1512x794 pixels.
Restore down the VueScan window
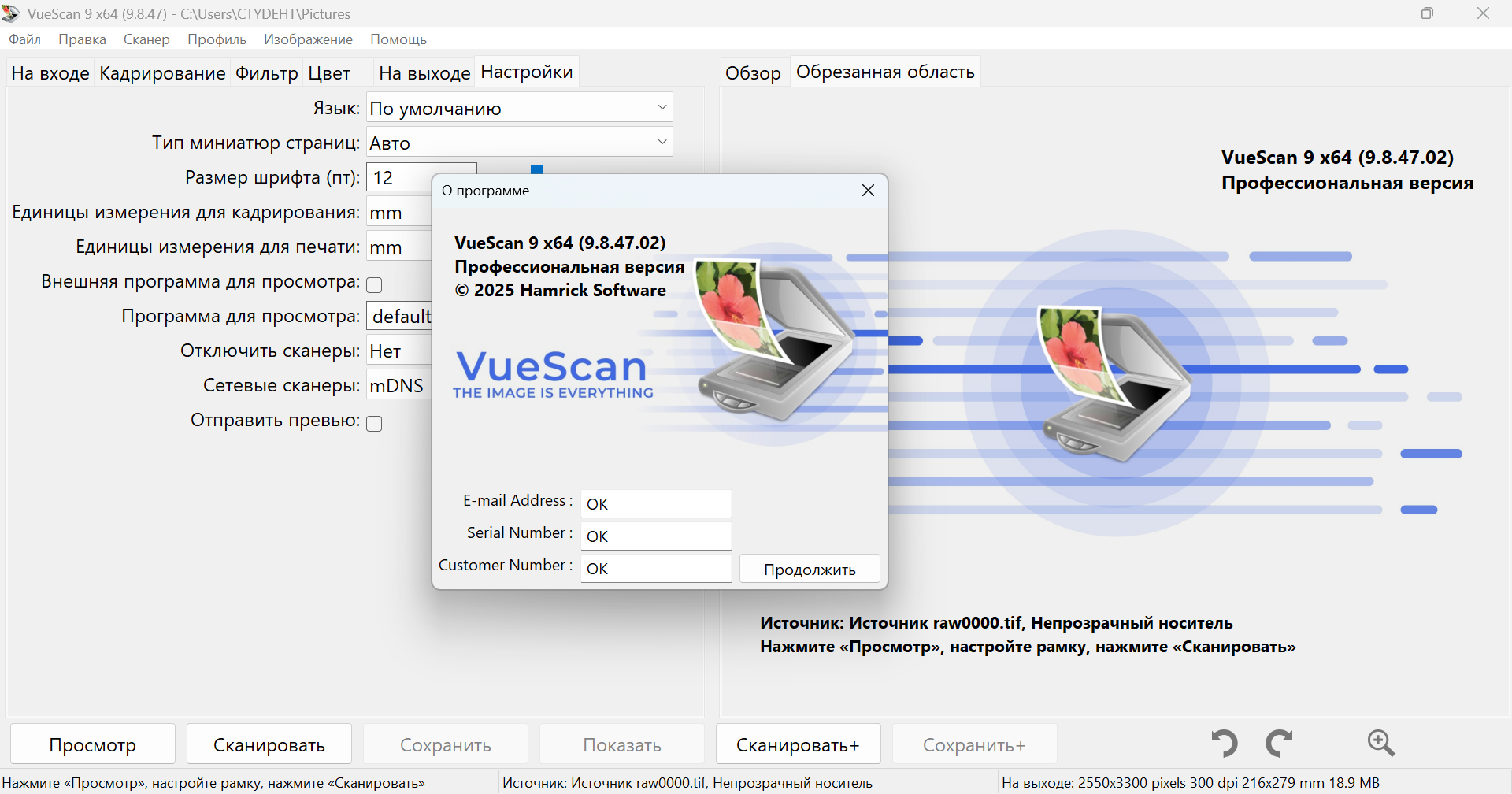pyautogui.click(x=1427, y=13)
